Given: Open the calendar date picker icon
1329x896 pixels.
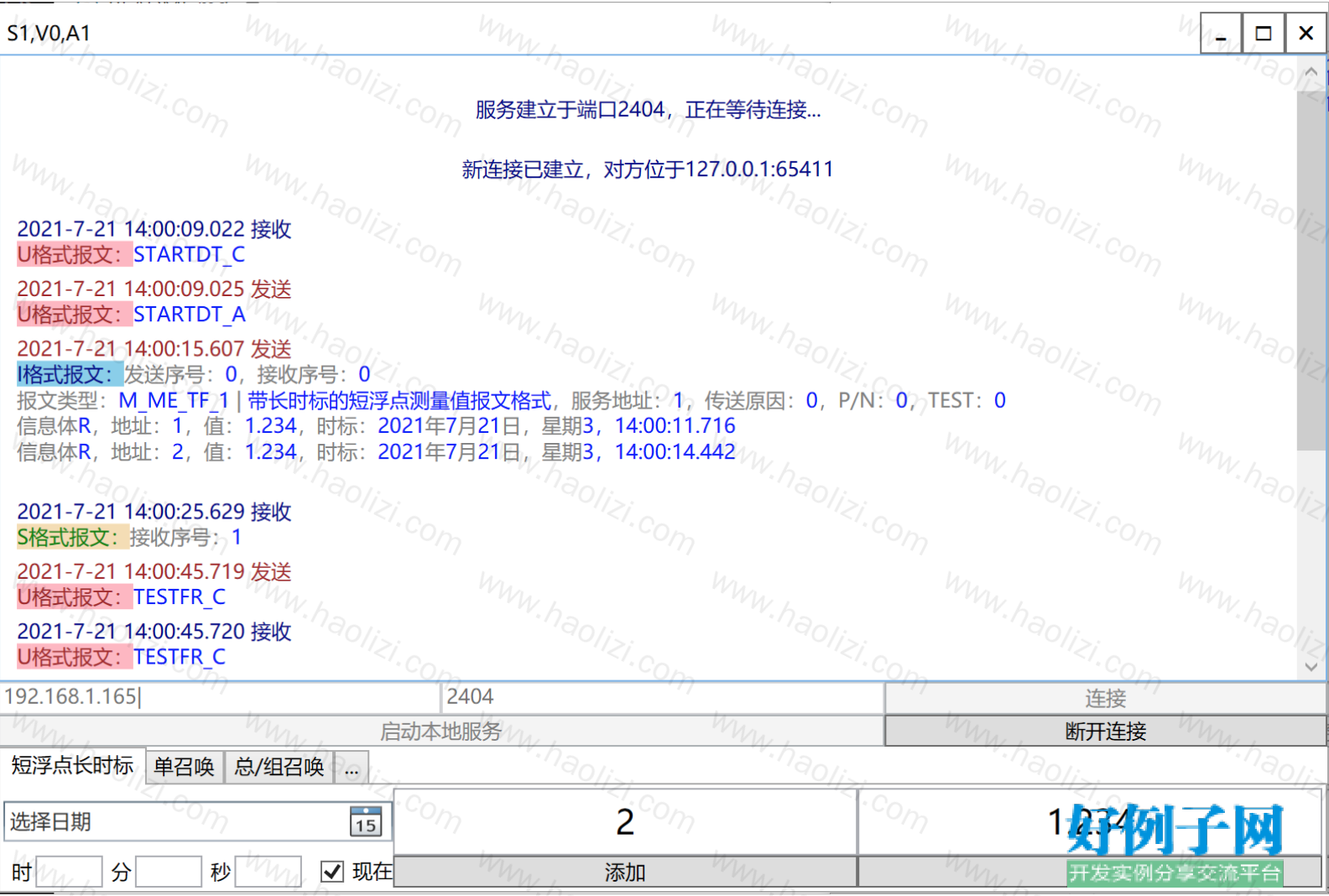Looking at the screenshot, I should [366, 822].
